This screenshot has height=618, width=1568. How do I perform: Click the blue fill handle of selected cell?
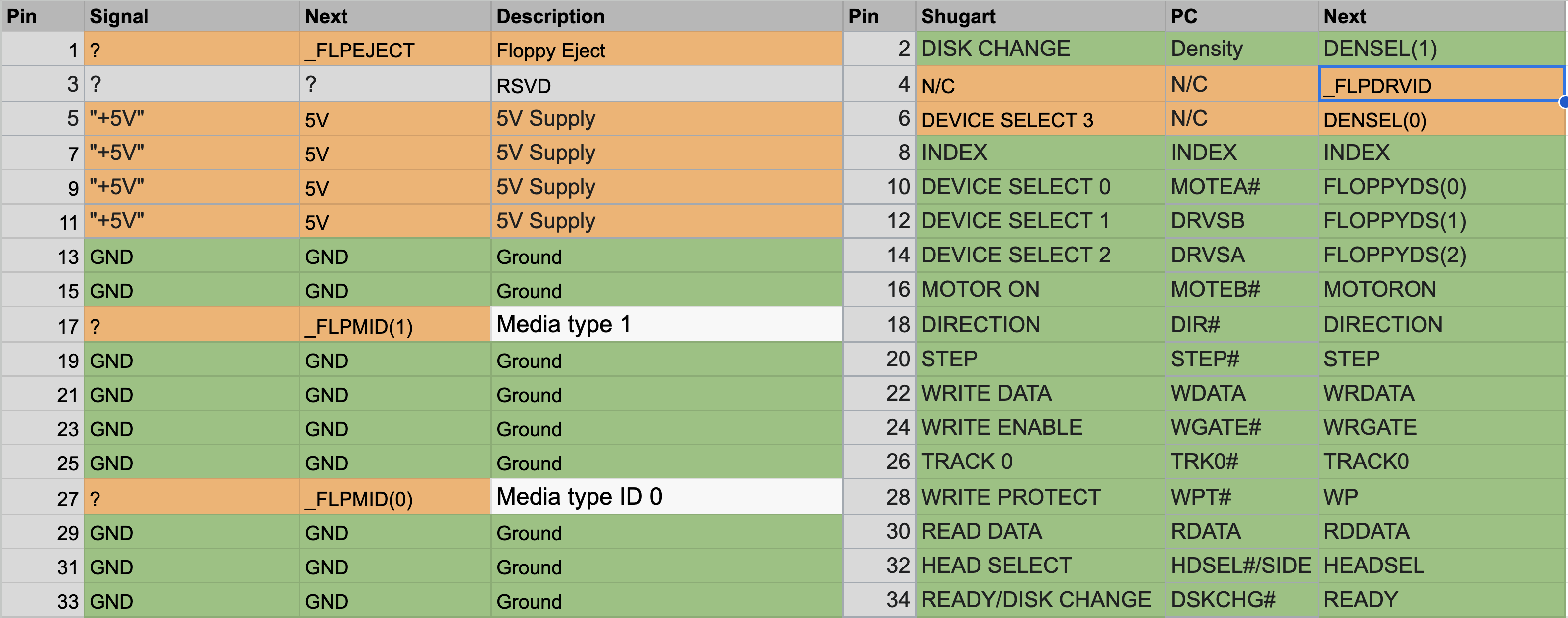(x=1565, y=102)
